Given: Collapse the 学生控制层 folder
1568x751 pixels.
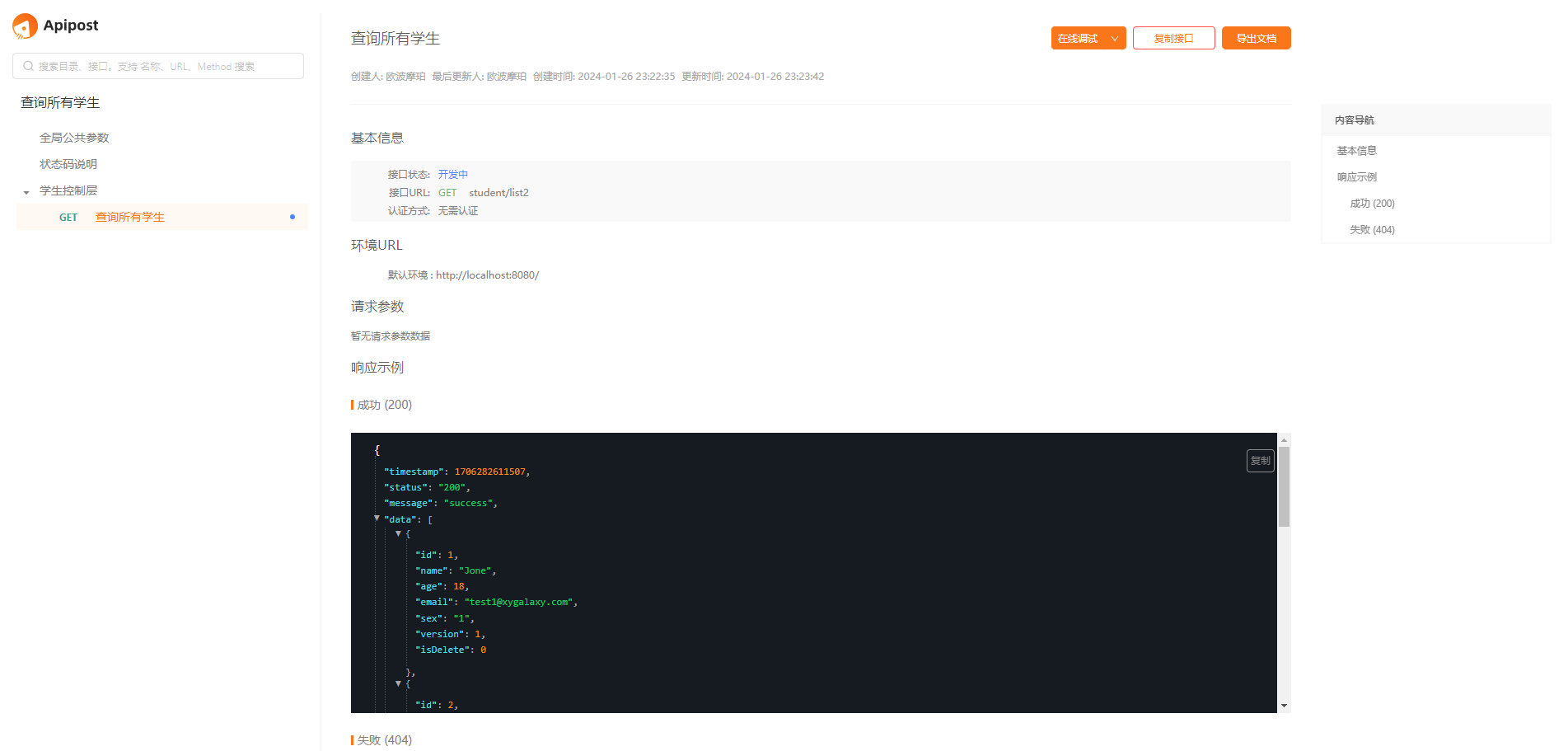Looking at the screenshot, I should tap(26, 192).
